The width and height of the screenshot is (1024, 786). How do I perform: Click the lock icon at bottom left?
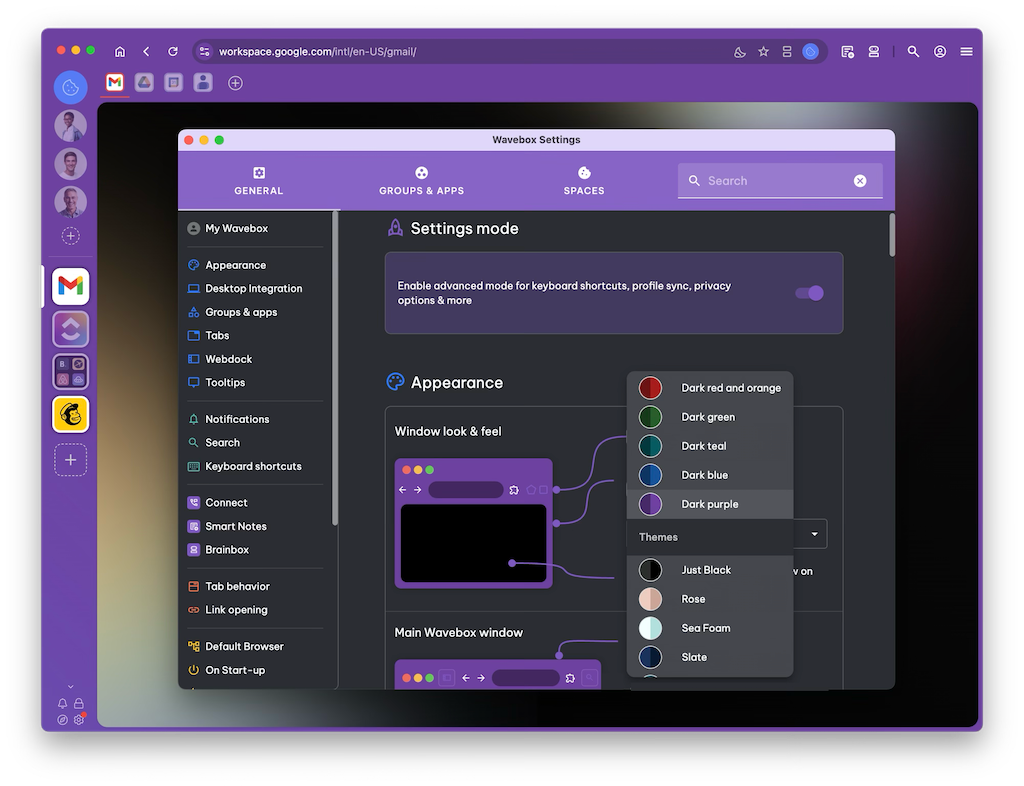pos(78,704)
